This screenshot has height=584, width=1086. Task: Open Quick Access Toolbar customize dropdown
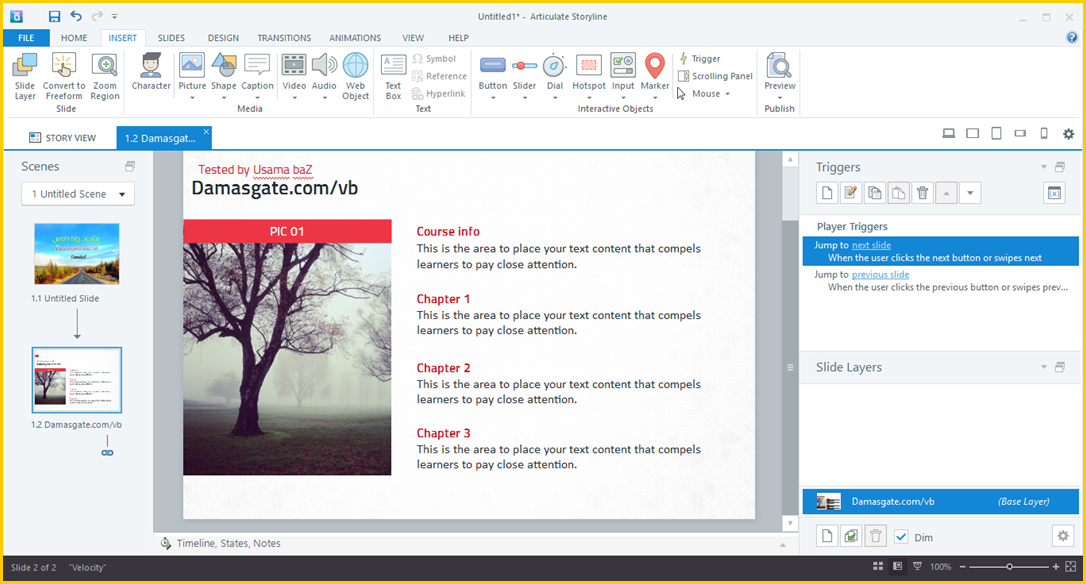[115, 17]
